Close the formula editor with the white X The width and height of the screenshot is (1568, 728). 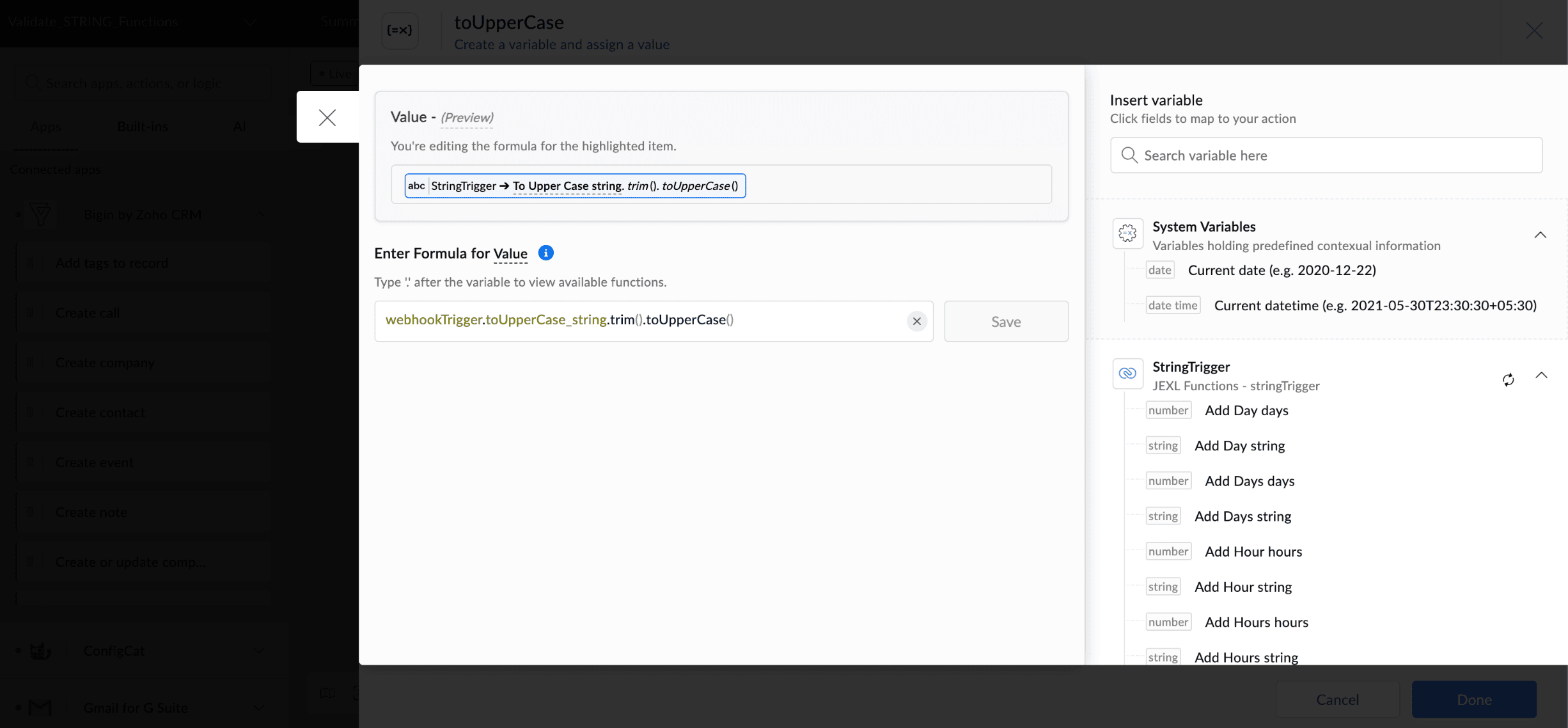(327, 117)
